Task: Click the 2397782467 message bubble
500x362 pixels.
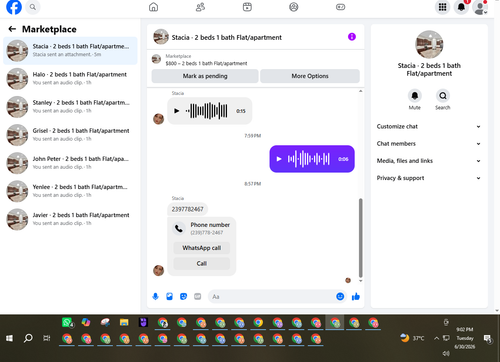Action: click(x=187, y=209)
